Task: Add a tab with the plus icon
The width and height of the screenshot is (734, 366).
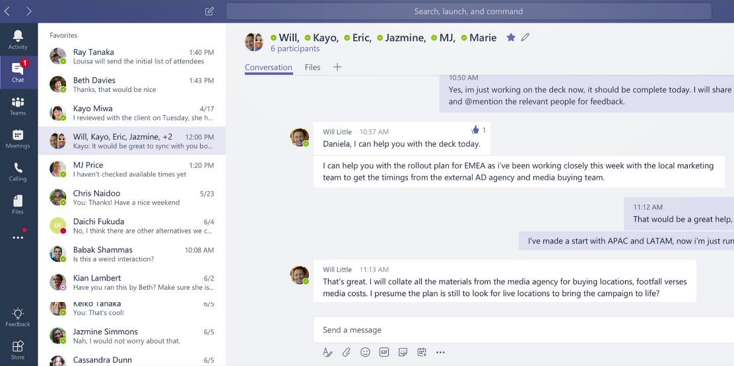Action: tap(337, 67)
